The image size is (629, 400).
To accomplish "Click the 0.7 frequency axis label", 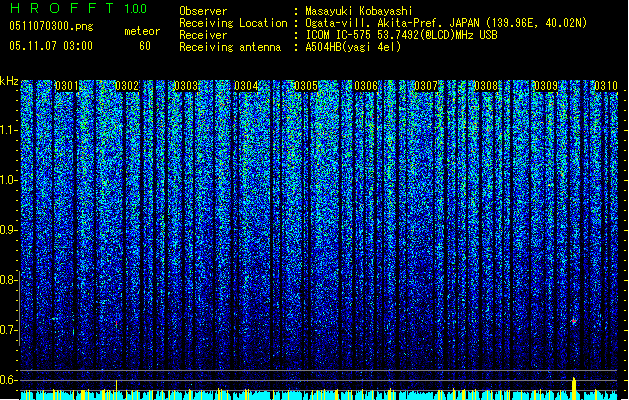I will (8, 330).
